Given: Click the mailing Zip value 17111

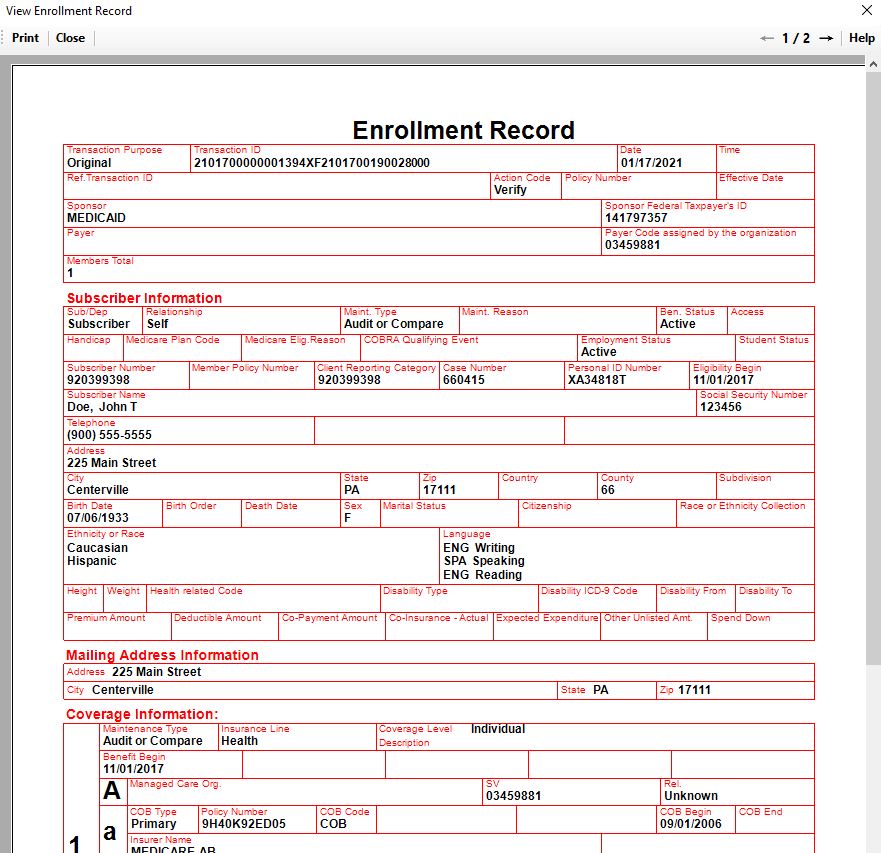Looking at the screenshot, I should [x=694, y=690].
